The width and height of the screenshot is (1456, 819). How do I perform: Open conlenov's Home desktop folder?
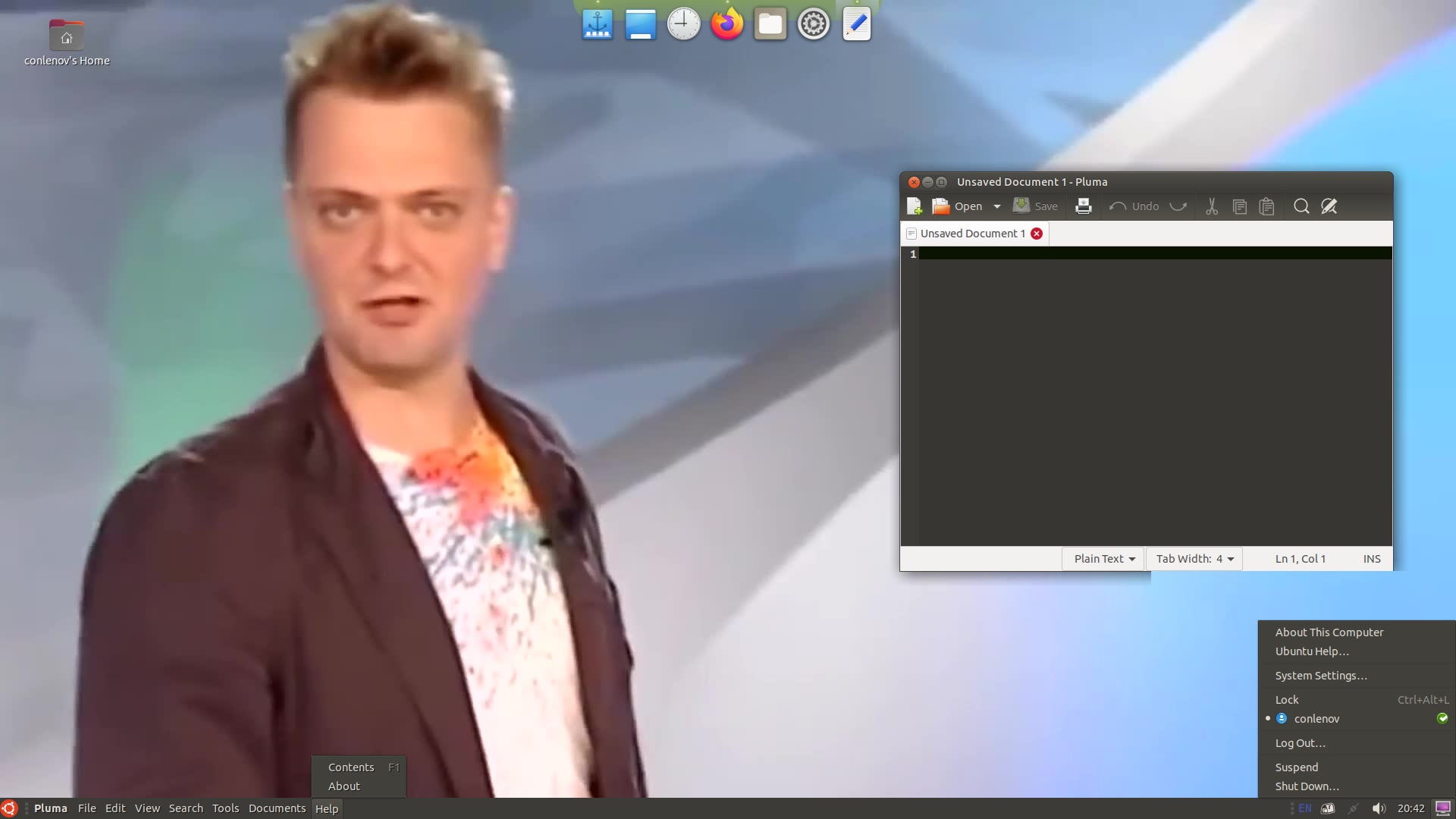point(67,43)
